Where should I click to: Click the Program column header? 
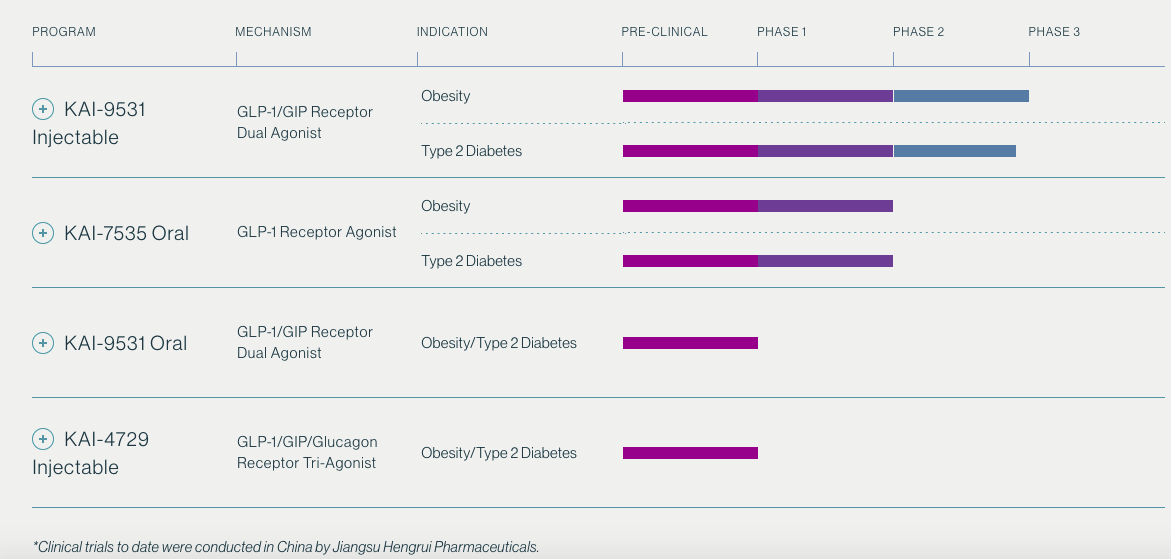click(x=64, y=32)
